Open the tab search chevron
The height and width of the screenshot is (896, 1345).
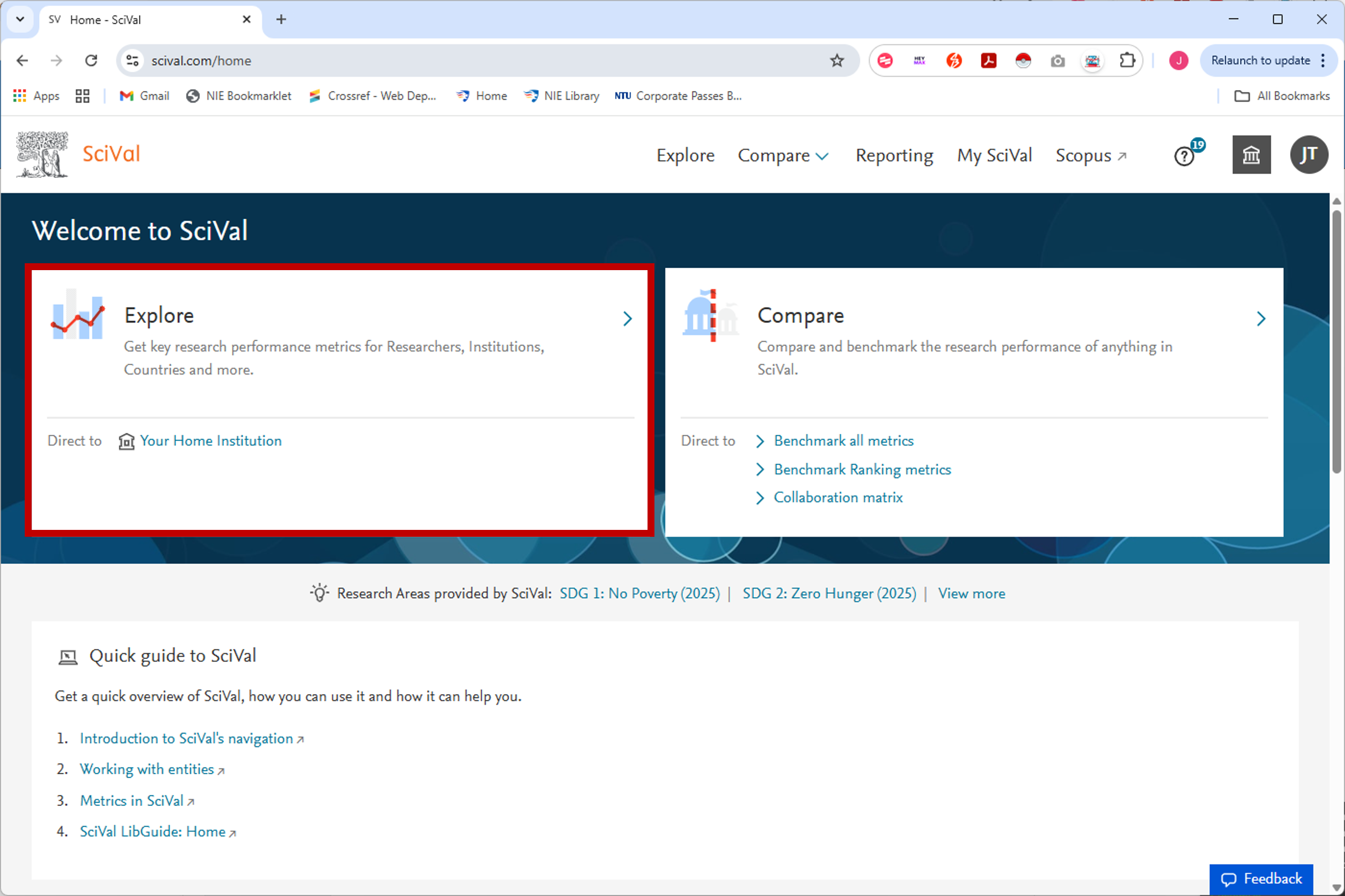pyautogui.click(x=20, y=19)
